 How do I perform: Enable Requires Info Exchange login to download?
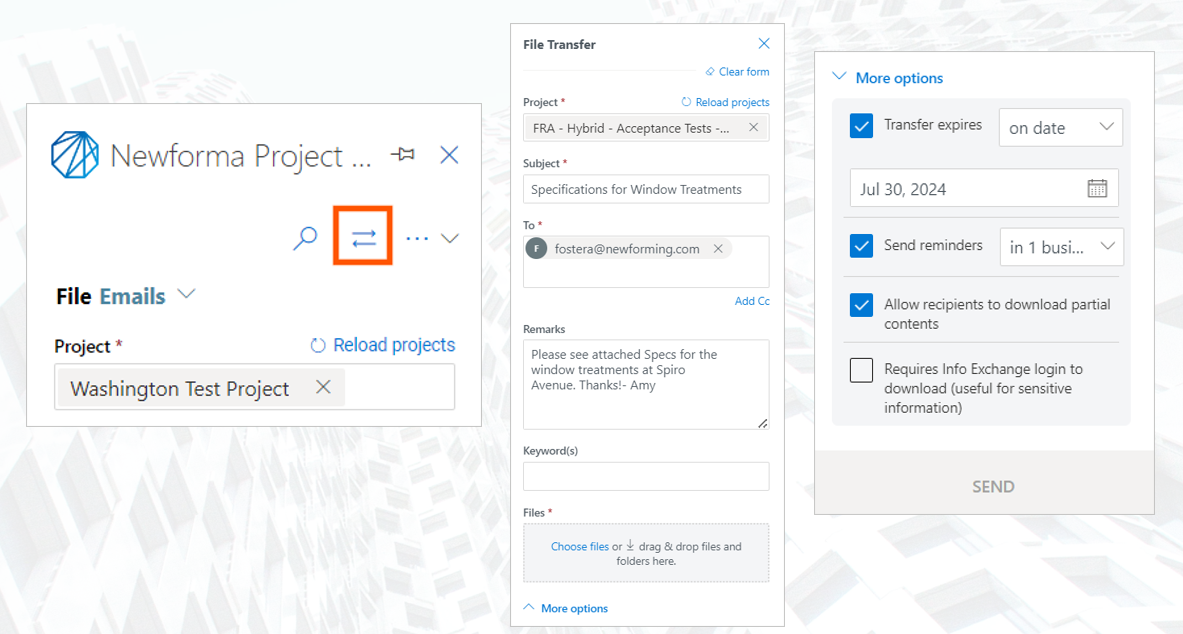861,370
